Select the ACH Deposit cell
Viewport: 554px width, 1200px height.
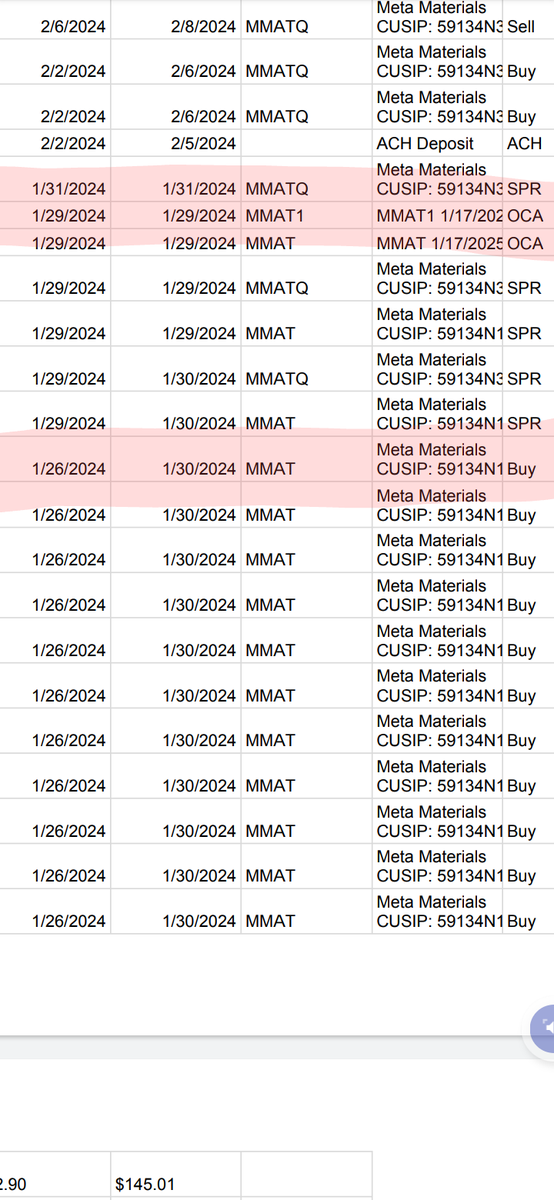click(438, 143)
